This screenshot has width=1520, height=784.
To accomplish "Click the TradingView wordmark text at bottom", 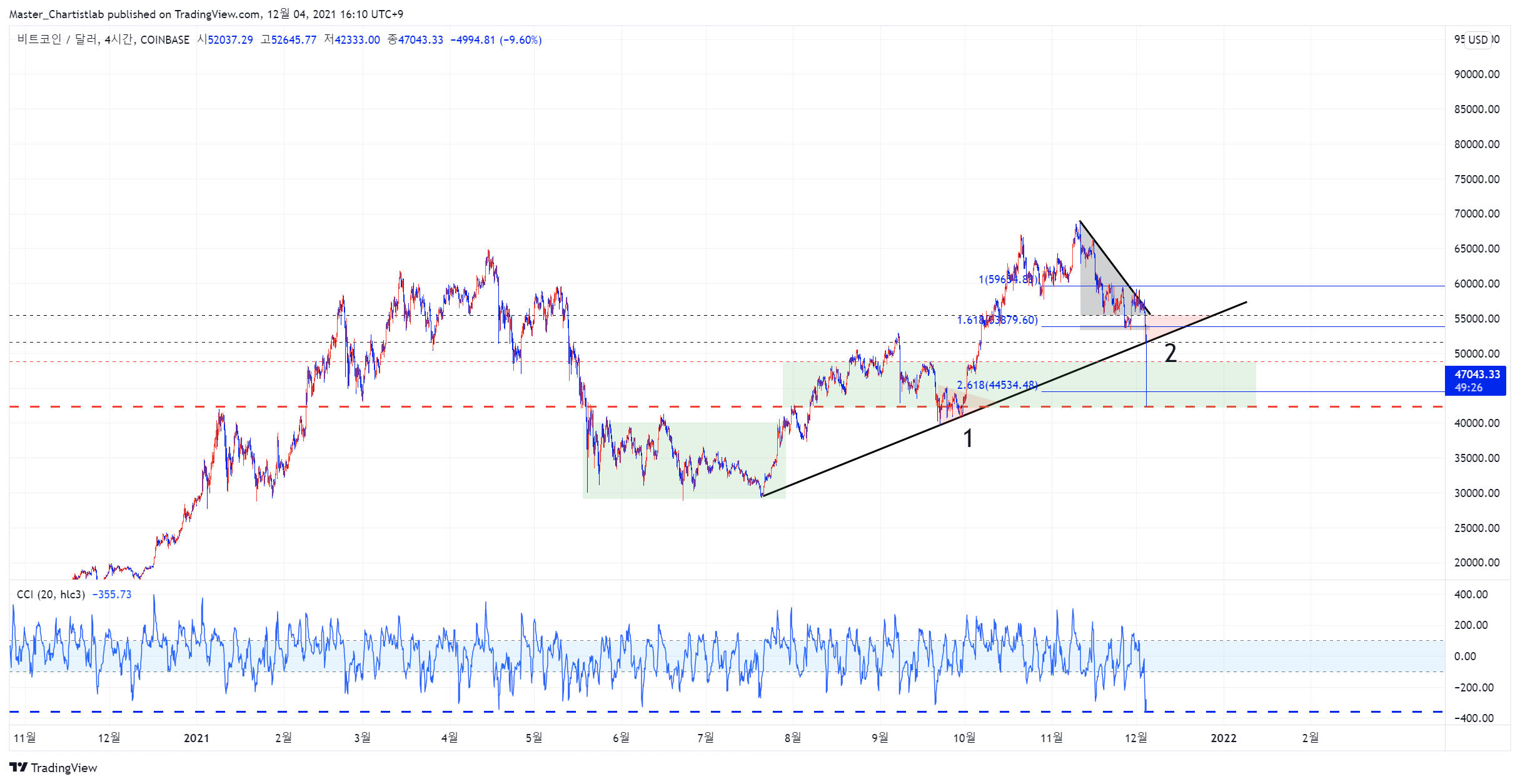I will [x=64, y=768].
